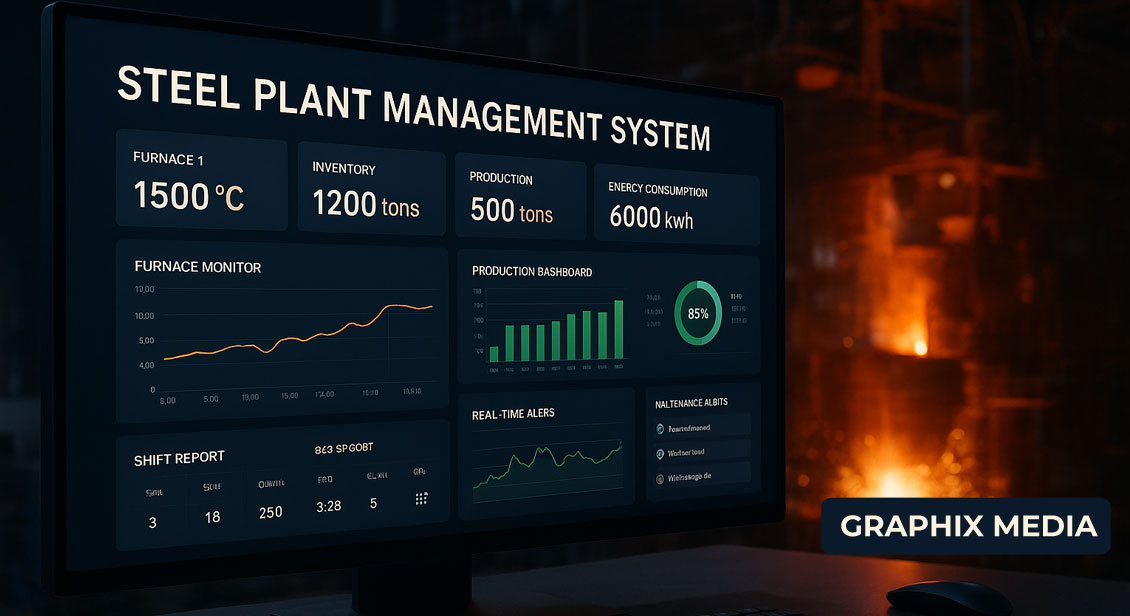Click the third maintenance alert icon
The width and height of the screenshot is (1130, 616).
tap(659, 479)
